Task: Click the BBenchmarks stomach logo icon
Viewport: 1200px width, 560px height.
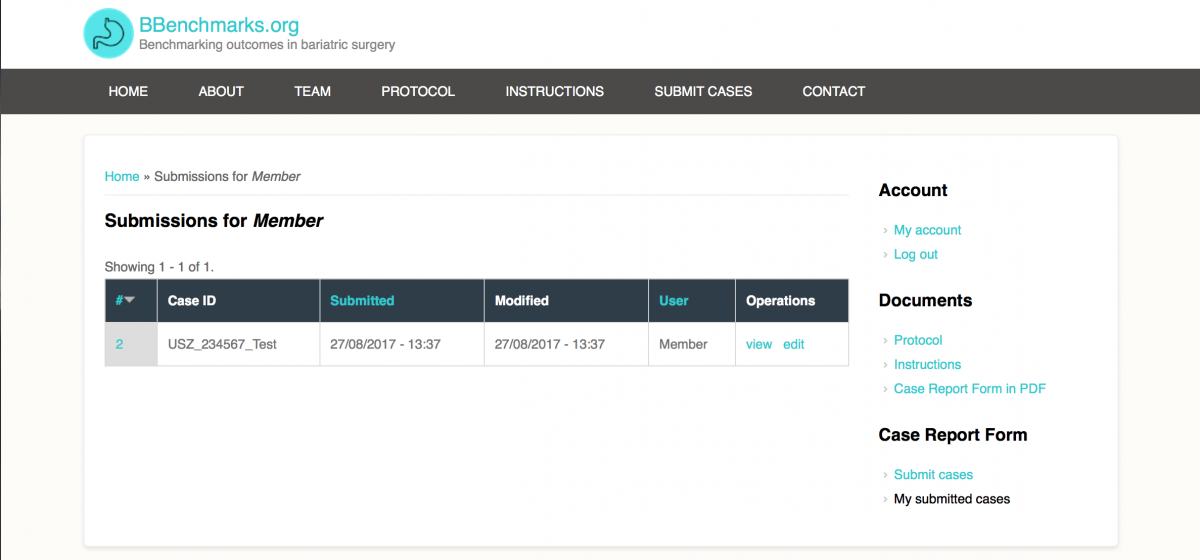Action: point(108,34)
